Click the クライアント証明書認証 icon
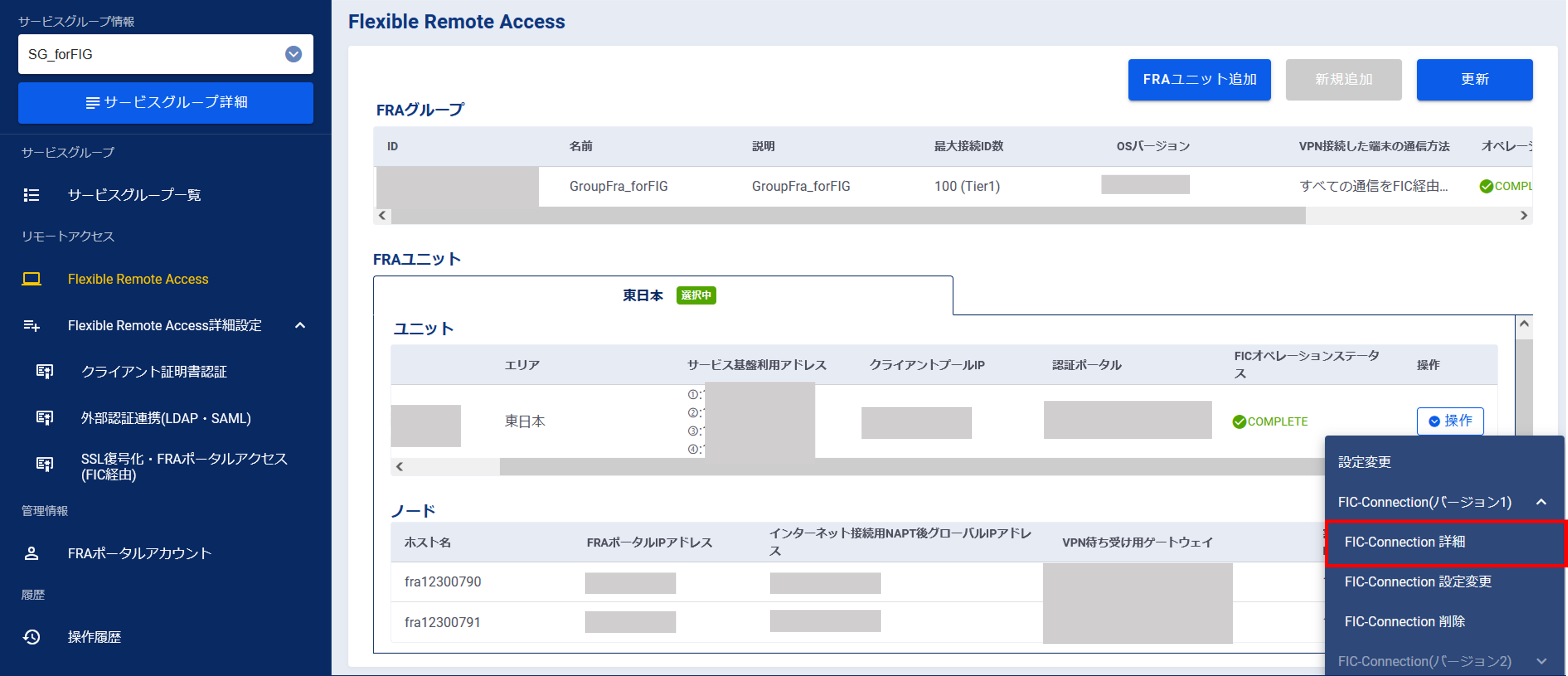The image size is (1568, 676). click(x=44, y=371)
